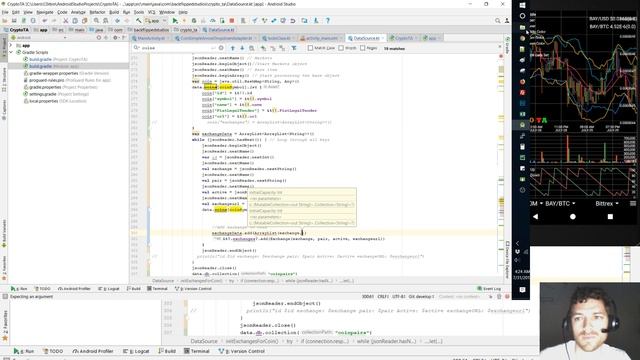Toggle the Captures tool window side tab
The height and width of the screenshot is (360, 640).
[4, 109]
